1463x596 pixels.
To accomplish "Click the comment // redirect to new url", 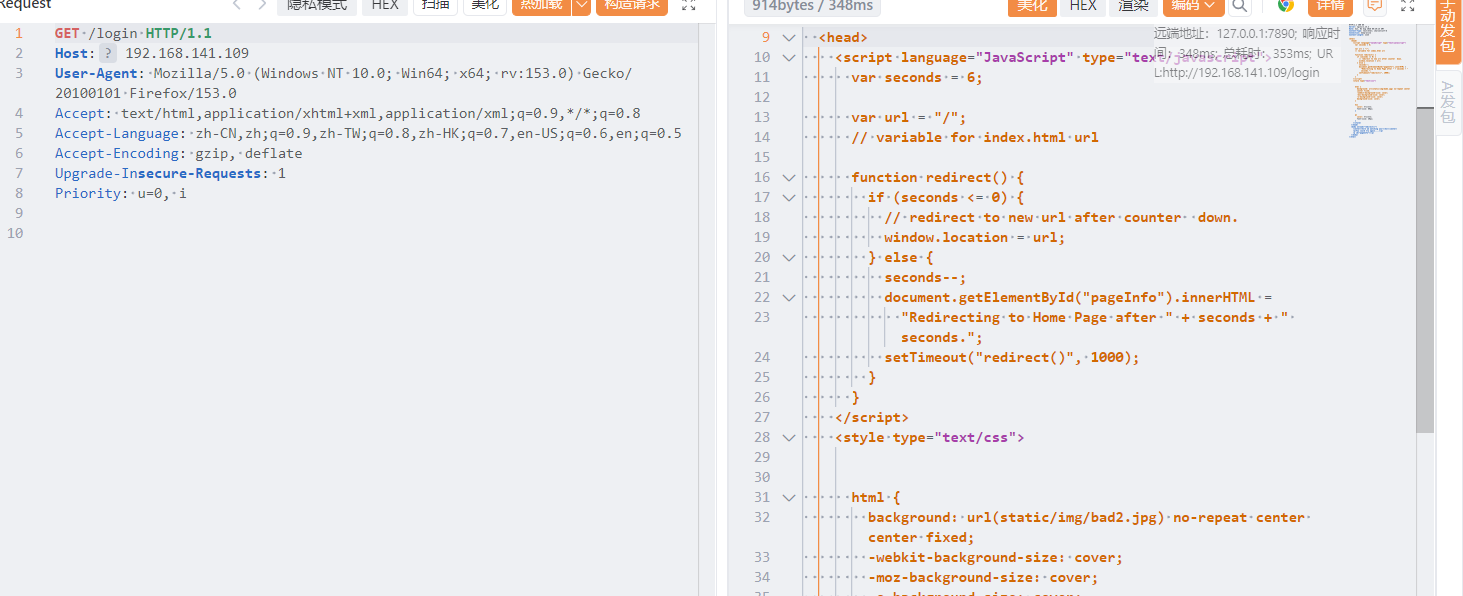I will point(1061,217).
